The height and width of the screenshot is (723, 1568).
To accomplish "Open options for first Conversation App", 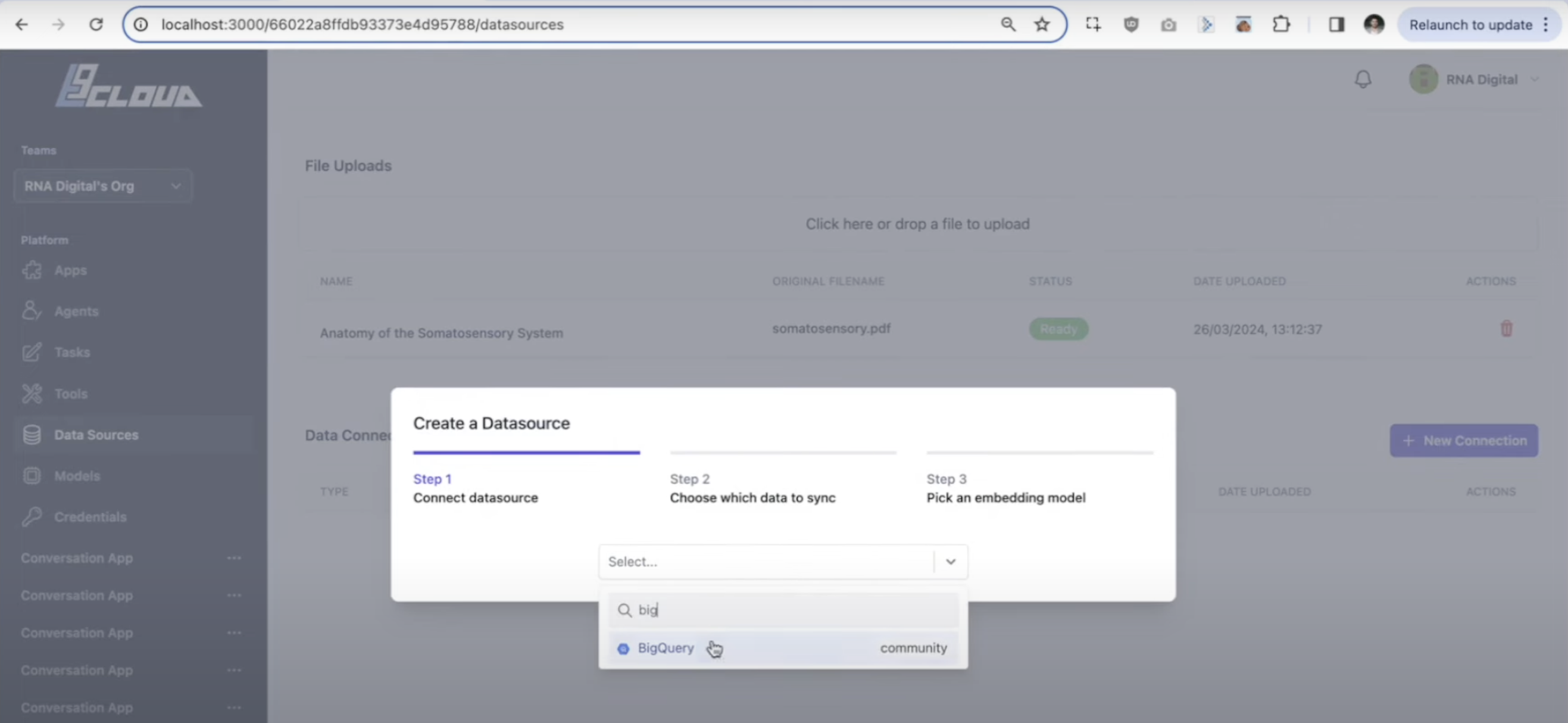I will [x=235, y=557].
